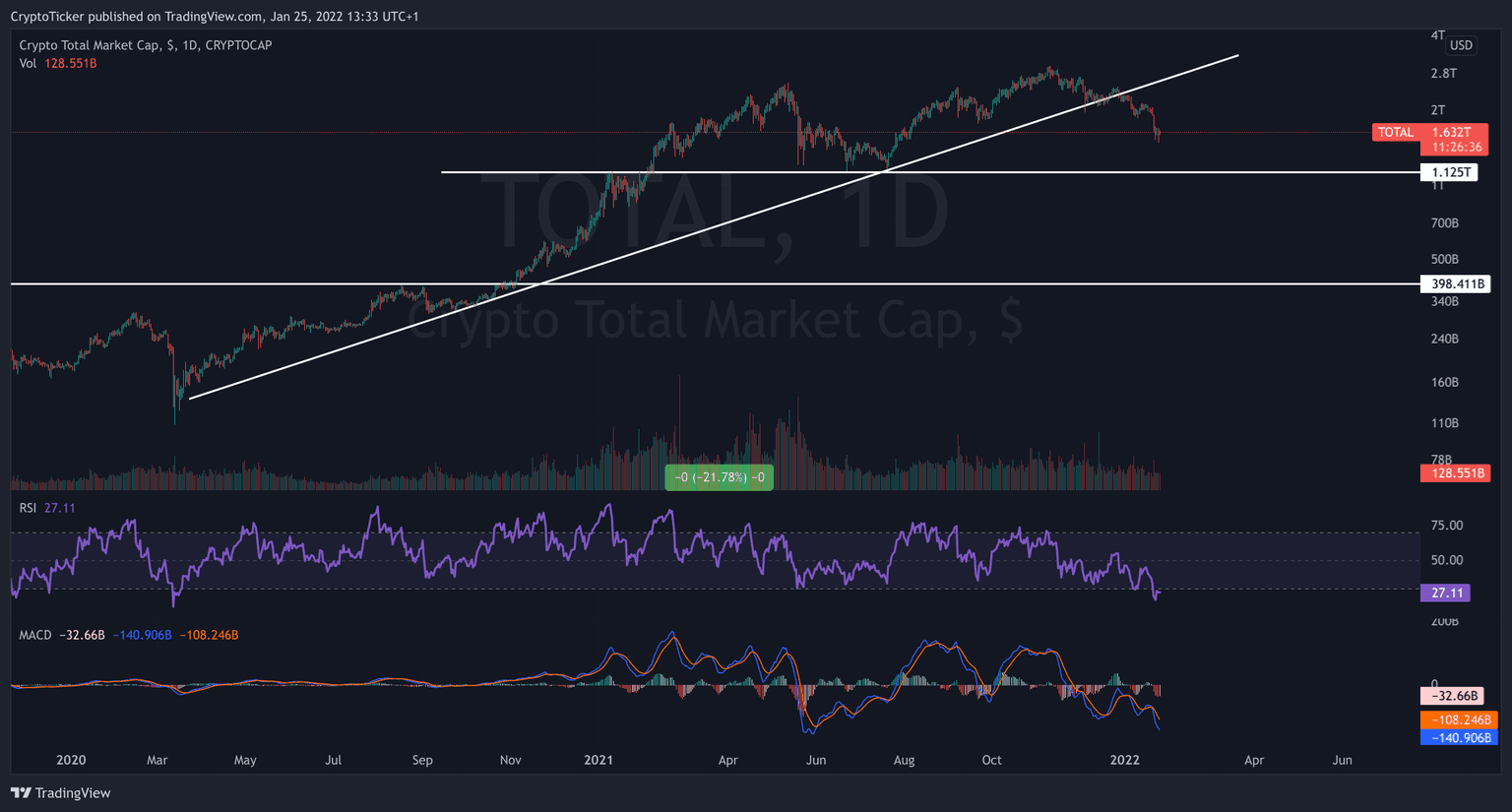This screenshot has width=1512, height=812.
Task: Click the 2021 label on time axis
Action: click(598, 760)
